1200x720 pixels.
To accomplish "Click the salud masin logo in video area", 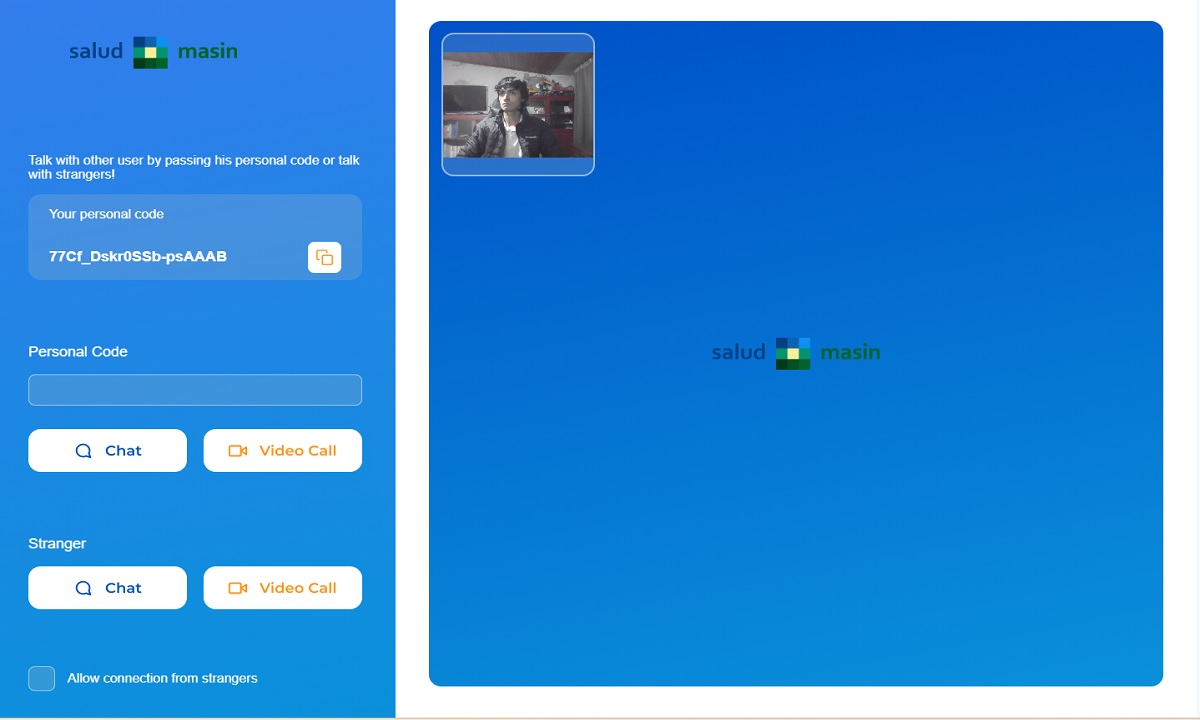I will (x=796, y=352).
